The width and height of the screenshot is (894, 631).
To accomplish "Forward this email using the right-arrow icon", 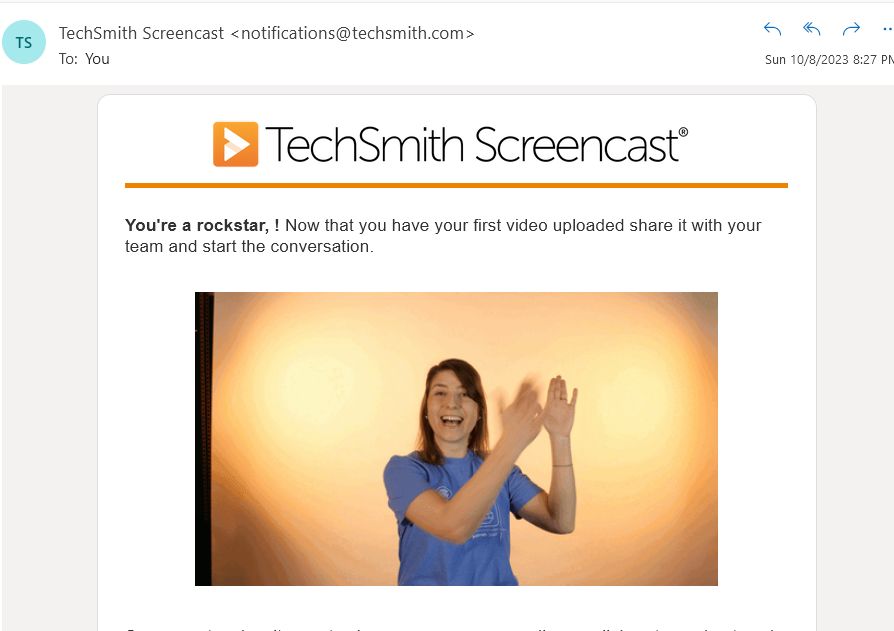I will pos(851,29).
